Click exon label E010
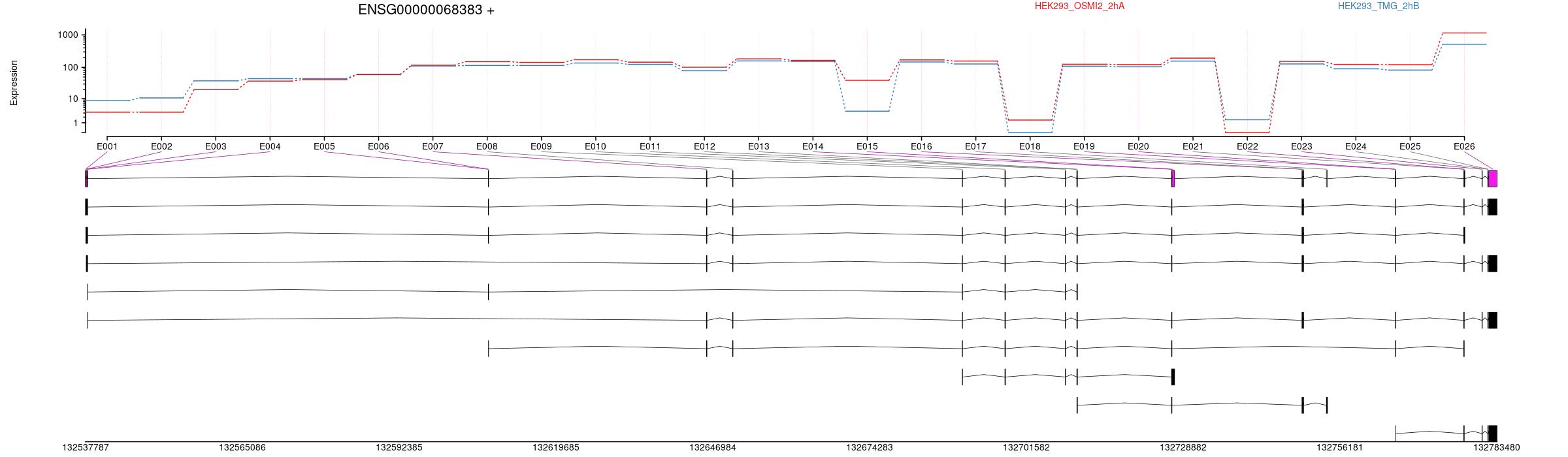The height and width of the screenshot is (457, 1568). click(x=595, y=146)
